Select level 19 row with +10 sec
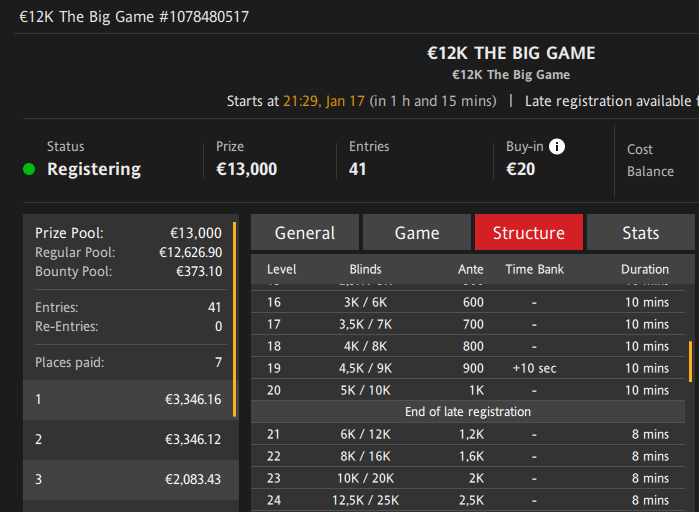 (x=468, y=368)
